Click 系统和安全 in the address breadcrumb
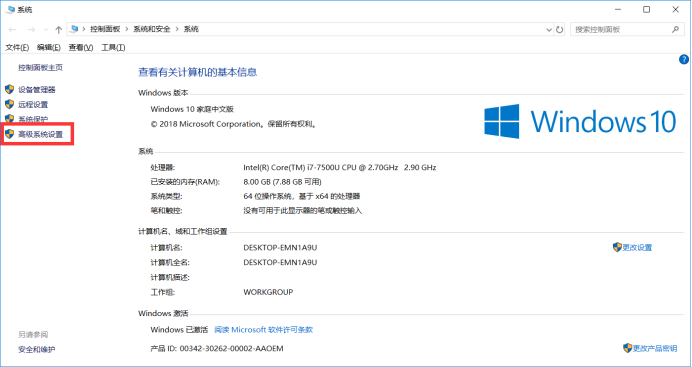The height and width of the screenshot is (367, 692). click(x=152, y=29)
